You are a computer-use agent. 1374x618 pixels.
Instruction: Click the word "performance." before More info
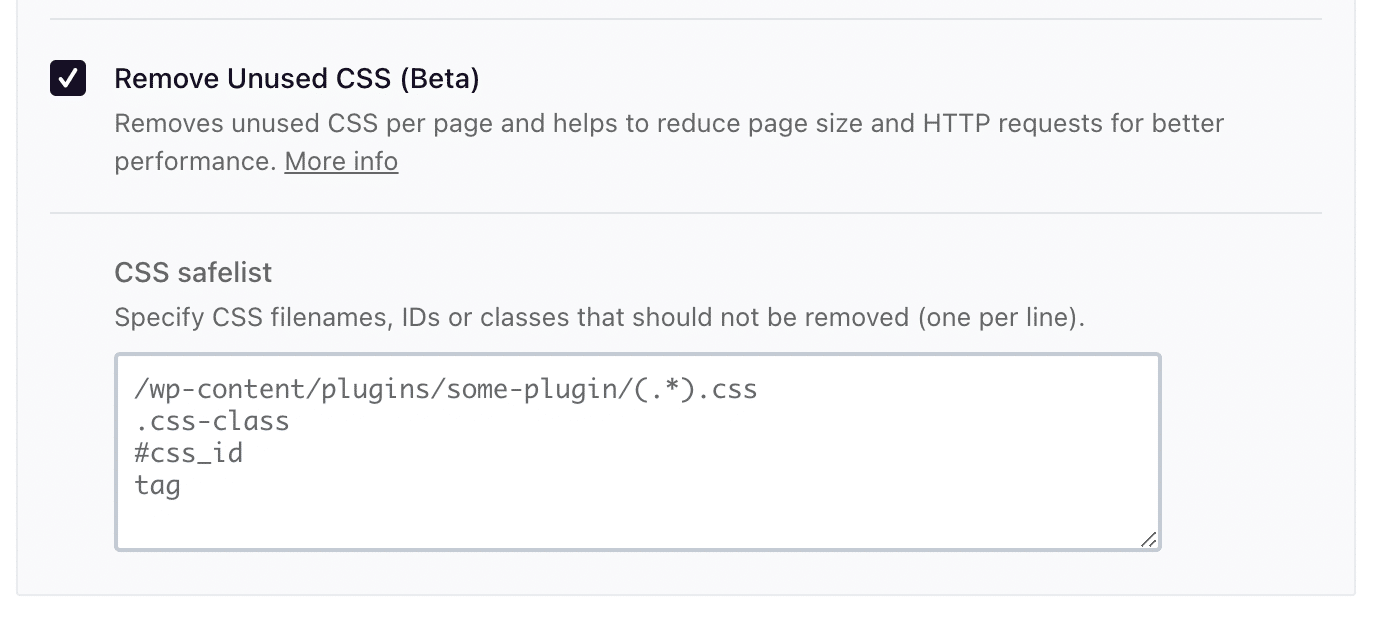[x=195, y=161]
